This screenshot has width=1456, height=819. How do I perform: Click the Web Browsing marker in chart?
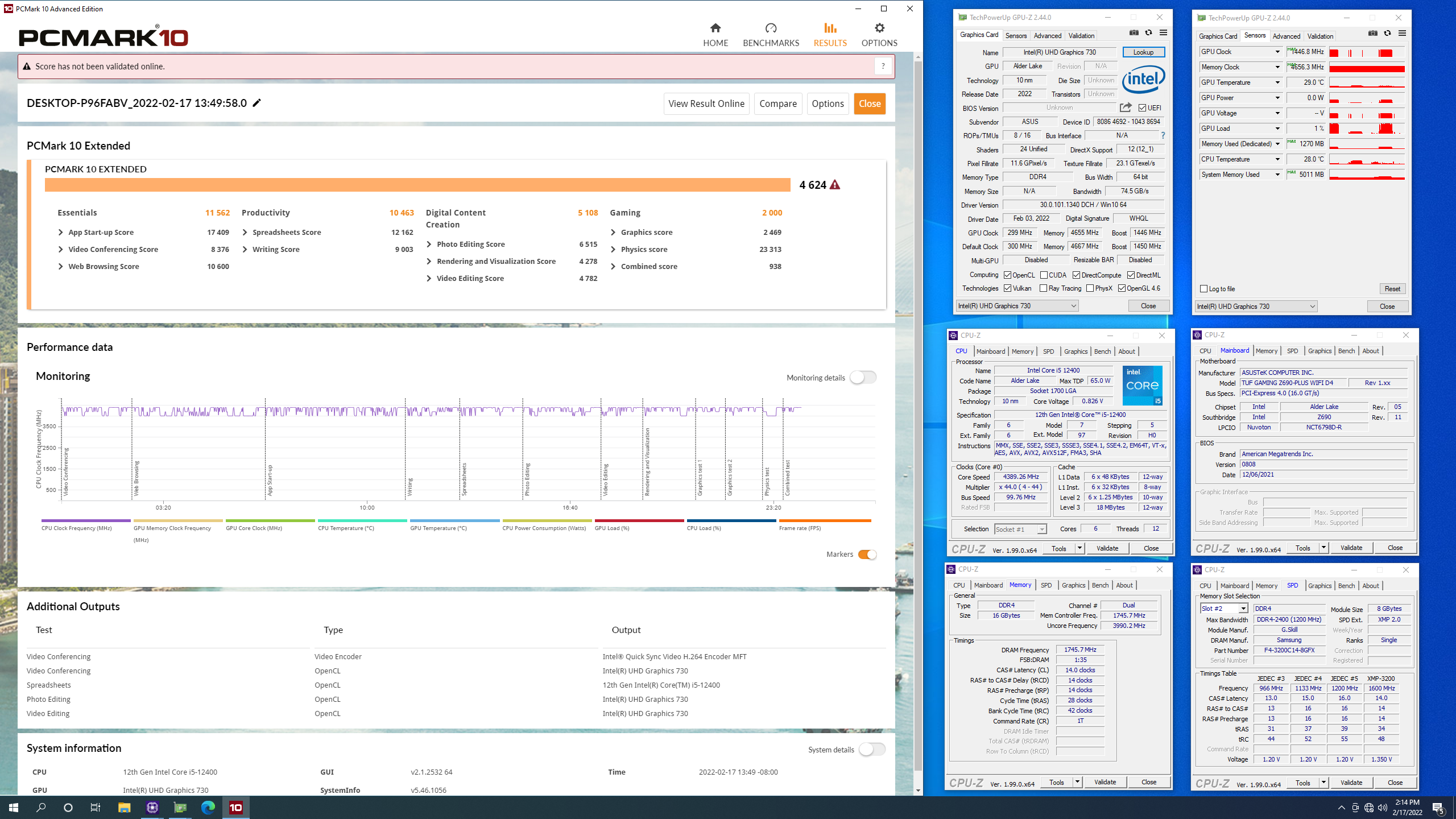tap(136, 478)
